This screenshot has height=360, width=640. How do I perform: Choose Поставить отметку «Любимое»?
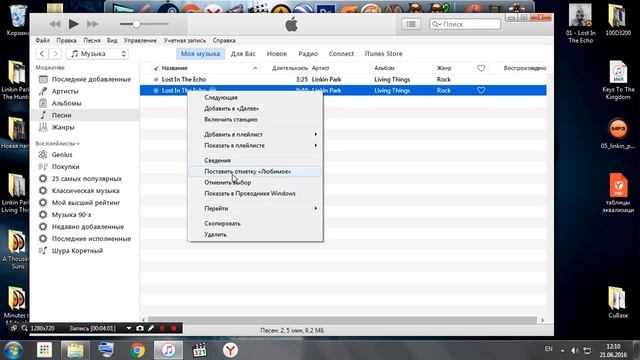pyautogui.click(x=256, y=171)
